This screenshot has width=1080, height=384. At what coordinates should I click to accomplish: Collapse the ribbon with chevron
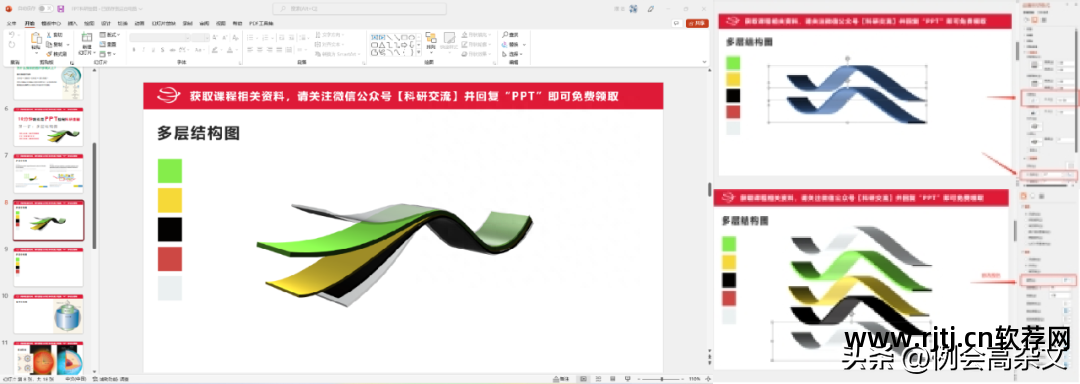(x=704, y=62)
